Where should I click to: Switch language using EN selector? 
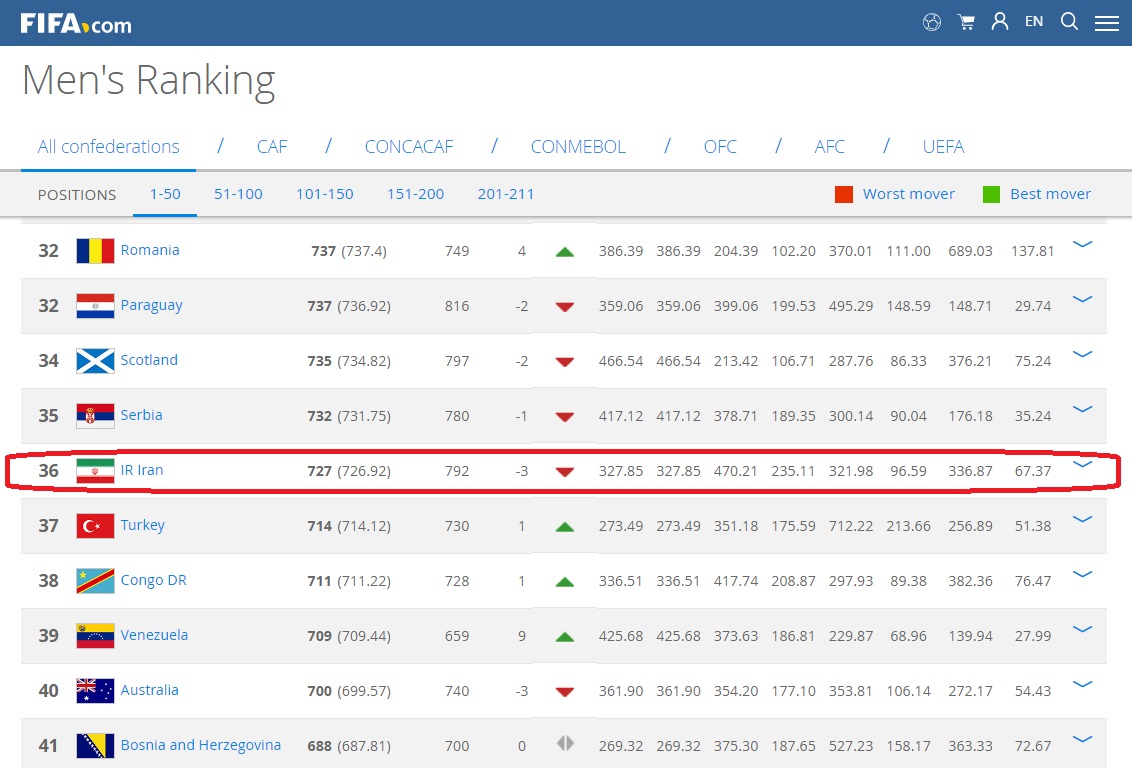tap(1034, 21)
